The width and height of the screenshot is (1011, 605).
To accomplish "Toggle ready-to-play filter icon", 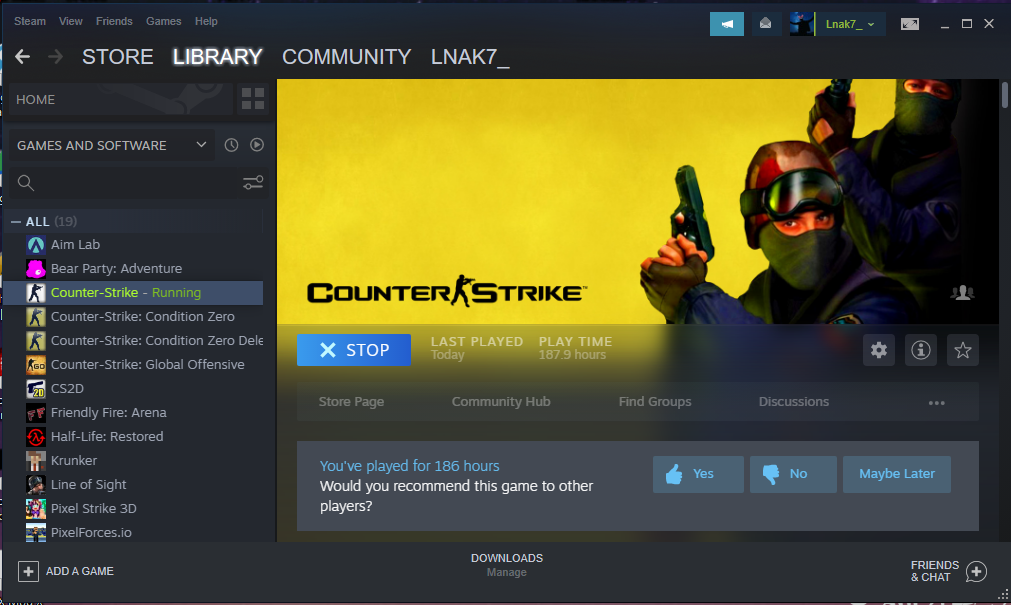I will (x=257, y=145).
